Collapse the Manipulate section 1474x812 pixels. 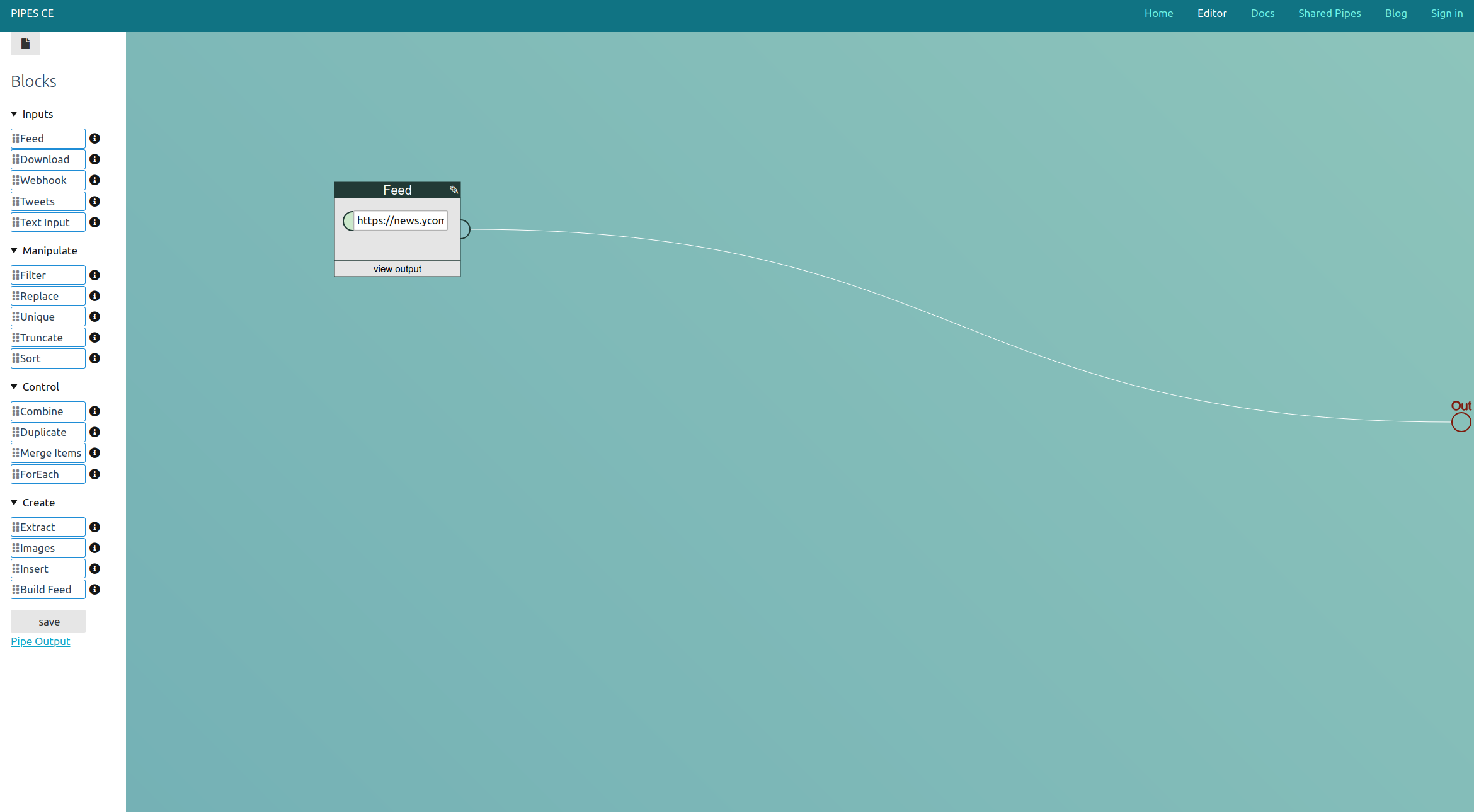point(14,251)
